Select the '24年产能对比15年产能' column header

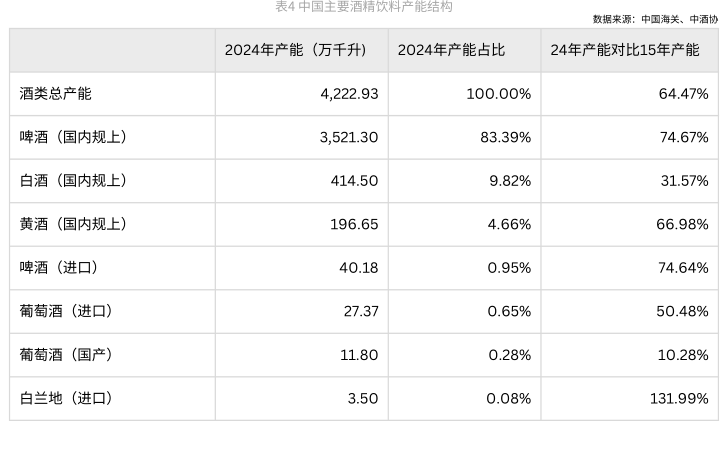click(x=624, y=50)
